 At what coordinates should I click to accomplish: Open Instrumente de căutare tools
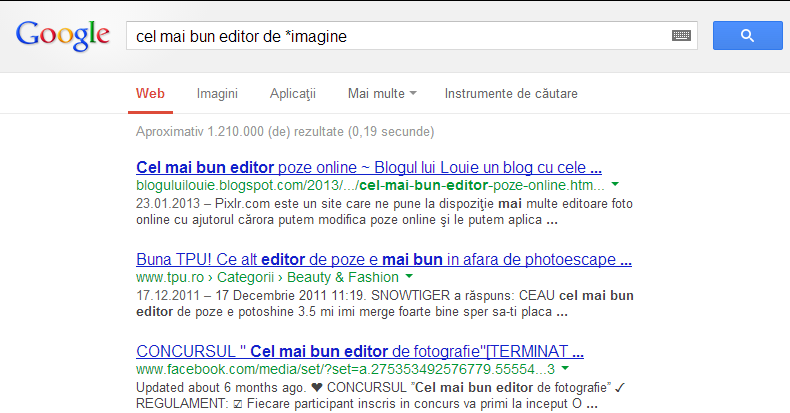click(x=511, y=94)
